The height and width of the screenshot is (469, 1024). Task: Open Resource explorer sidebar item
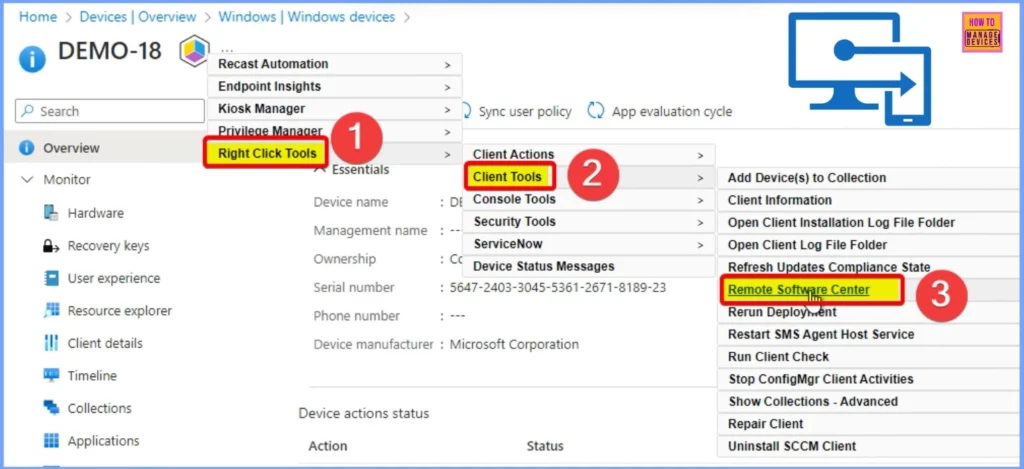[x=120, y=311]
